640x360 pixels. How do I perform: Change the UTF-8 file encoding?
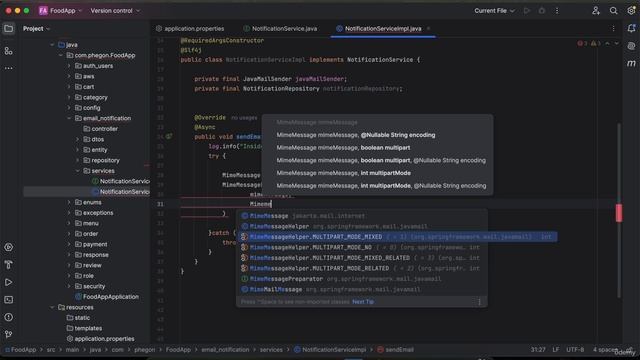coord(575,350)
